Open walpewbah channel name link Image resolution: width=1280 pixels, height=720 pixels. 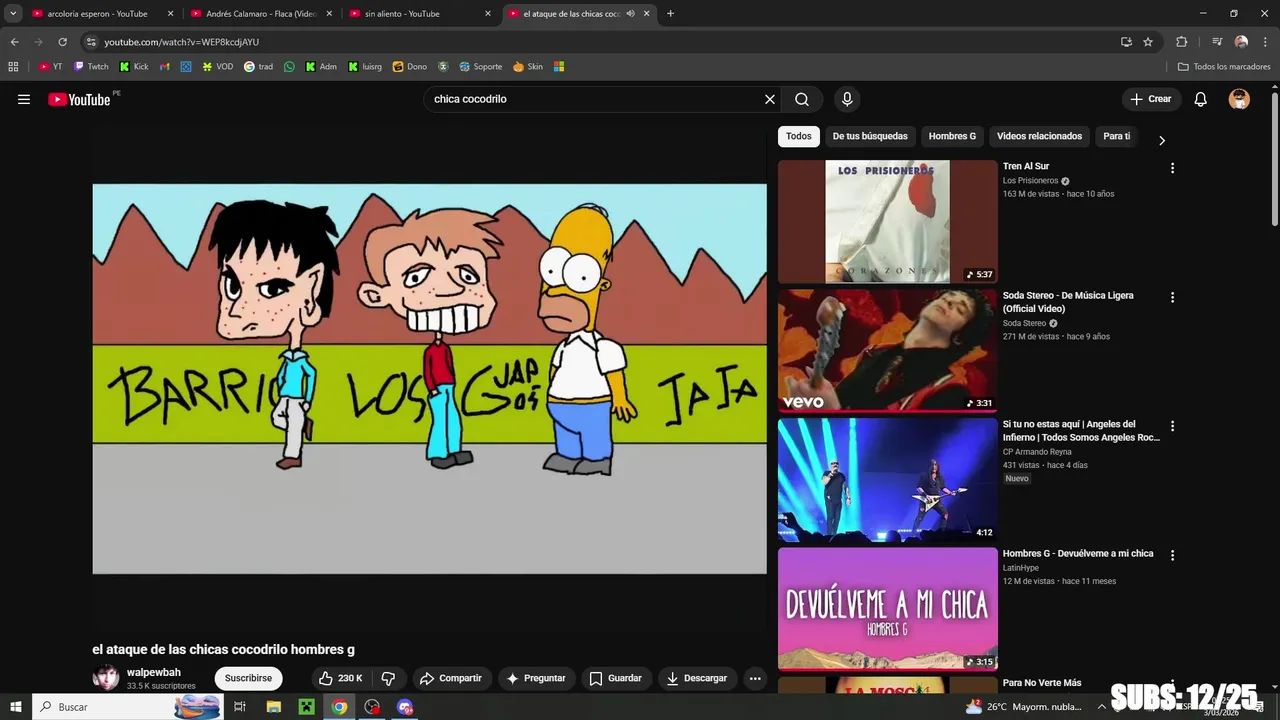tap(154, 672)
